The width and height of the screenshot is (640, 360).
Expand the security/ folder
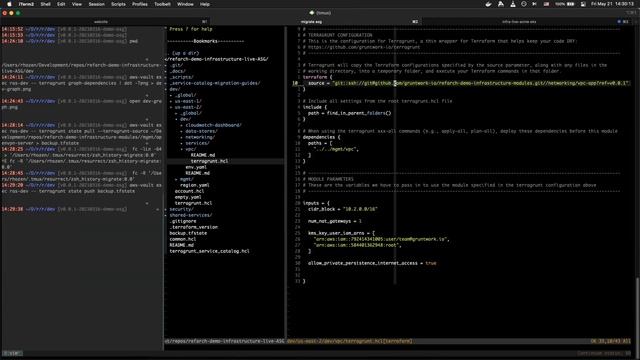point(181,209)
